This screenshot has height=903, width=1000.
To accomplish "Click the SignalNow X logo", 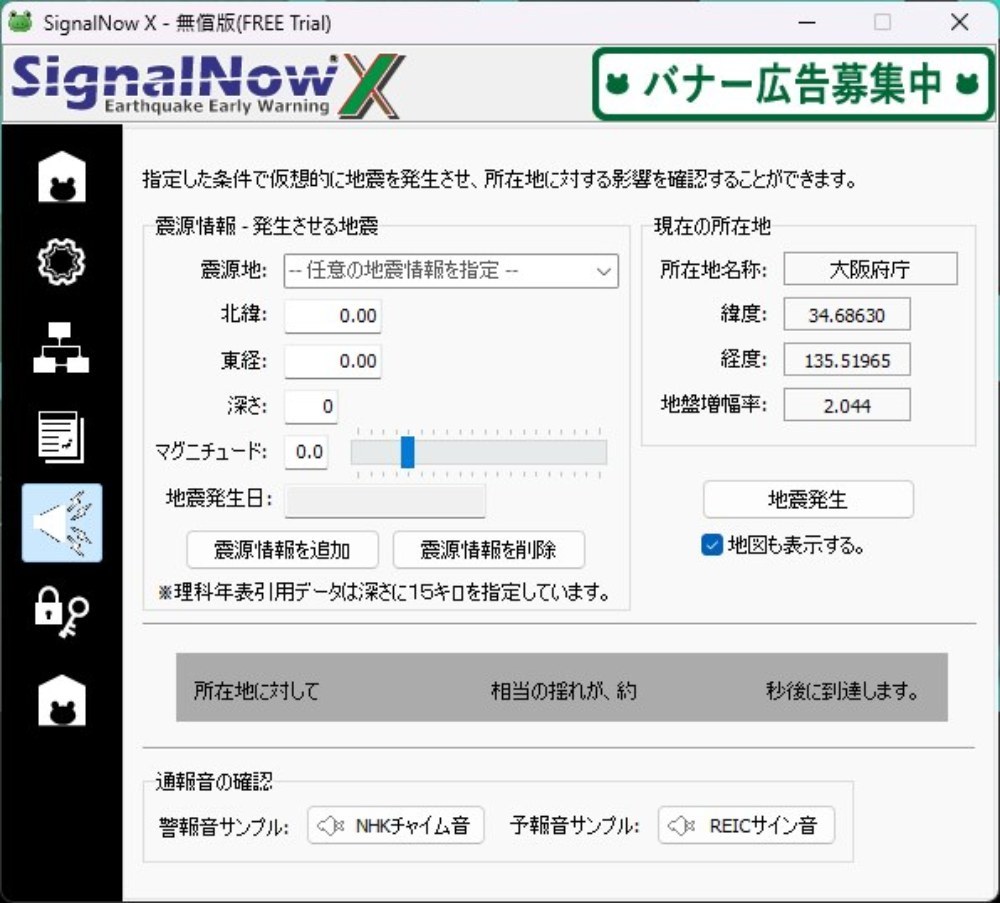I will (x=208, y=85).
